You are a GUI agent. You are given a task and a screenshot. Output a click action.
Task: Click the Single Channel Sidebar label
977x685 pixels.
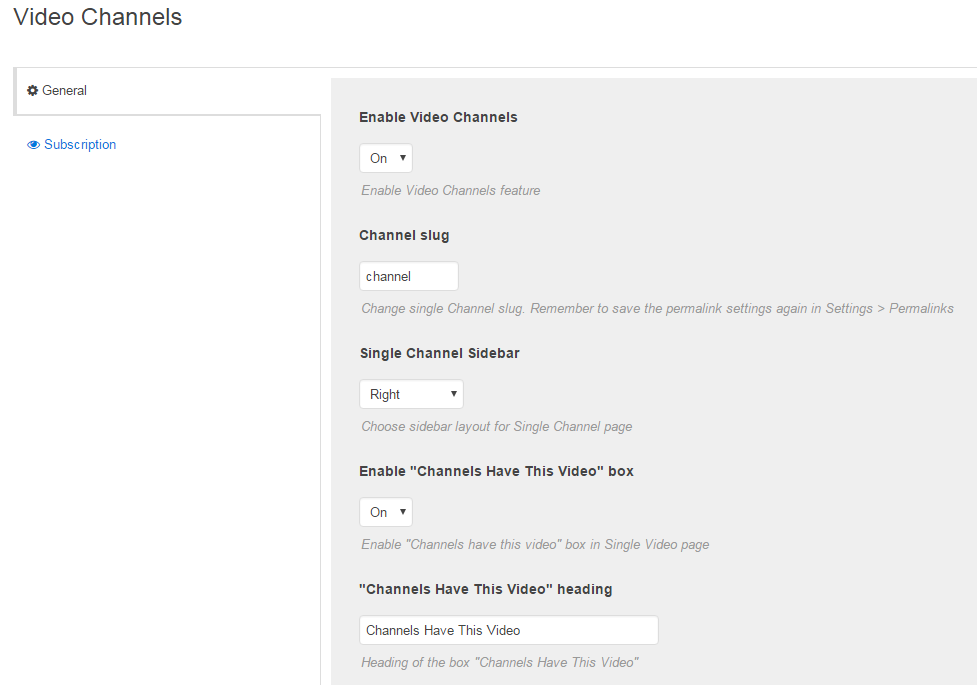click(439, 353)
